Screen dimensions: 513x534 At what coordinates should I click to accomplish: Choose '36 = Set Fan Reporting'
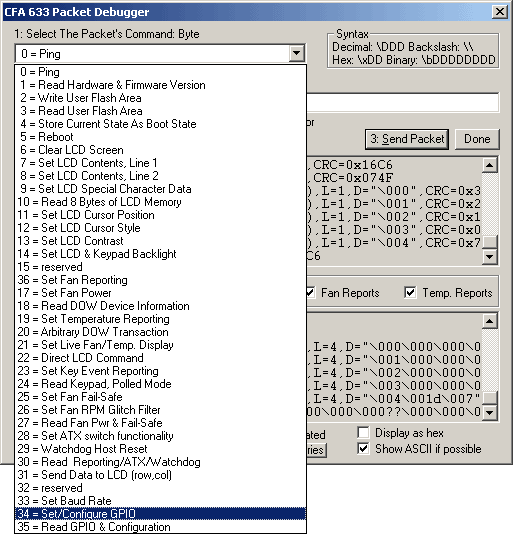pos(160,280)
